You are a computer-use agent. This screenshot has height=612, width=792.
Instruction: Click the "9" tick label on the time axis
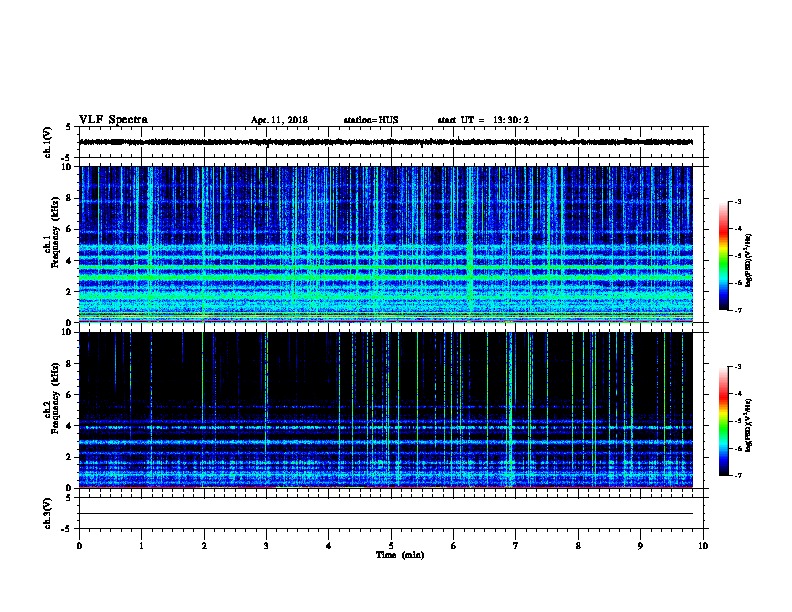(x=640, y=546)
